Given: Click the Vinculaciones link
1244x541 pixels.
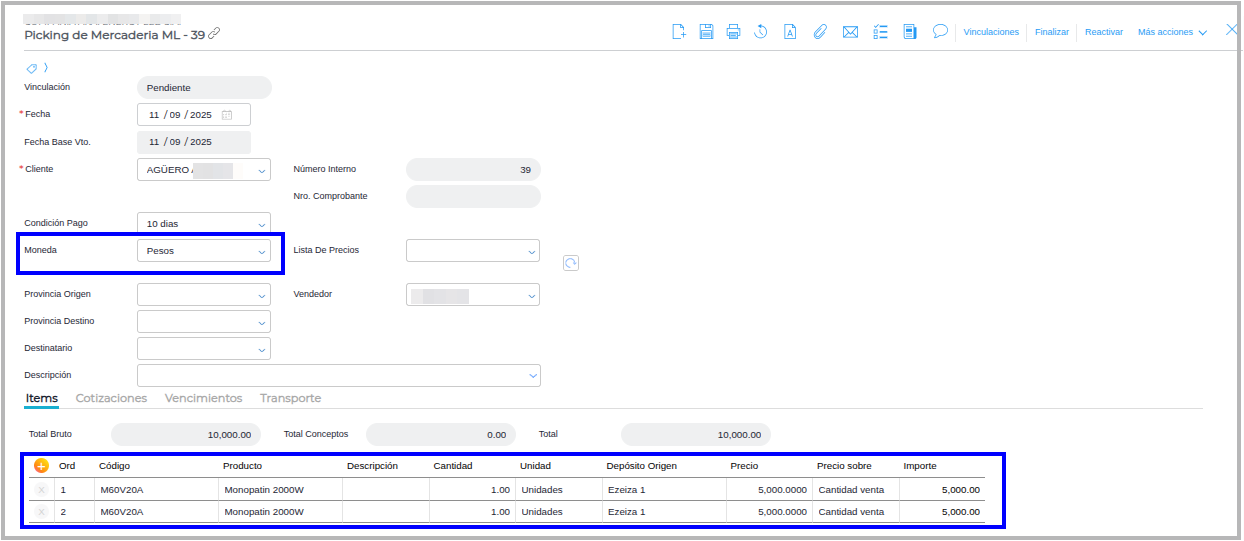Looking at the screenshot, I should 991,32.
